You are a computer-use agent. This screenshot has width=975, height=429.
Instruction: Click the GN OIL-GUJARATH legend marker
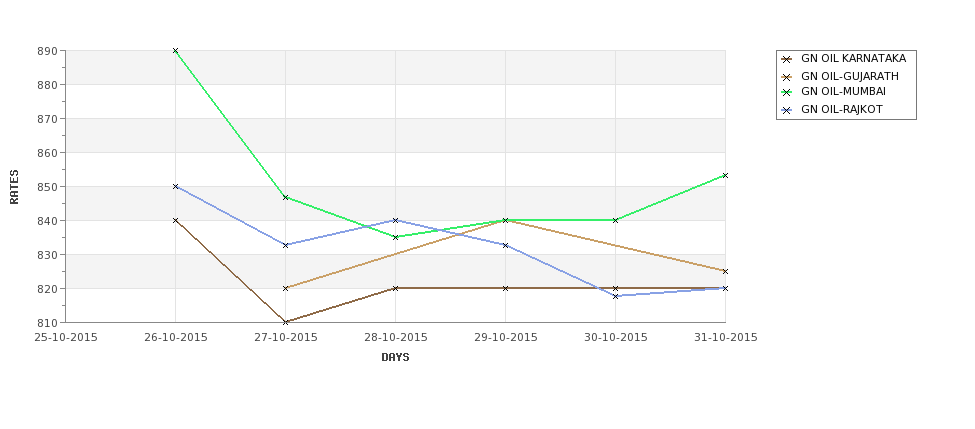(x=787, y=77)
